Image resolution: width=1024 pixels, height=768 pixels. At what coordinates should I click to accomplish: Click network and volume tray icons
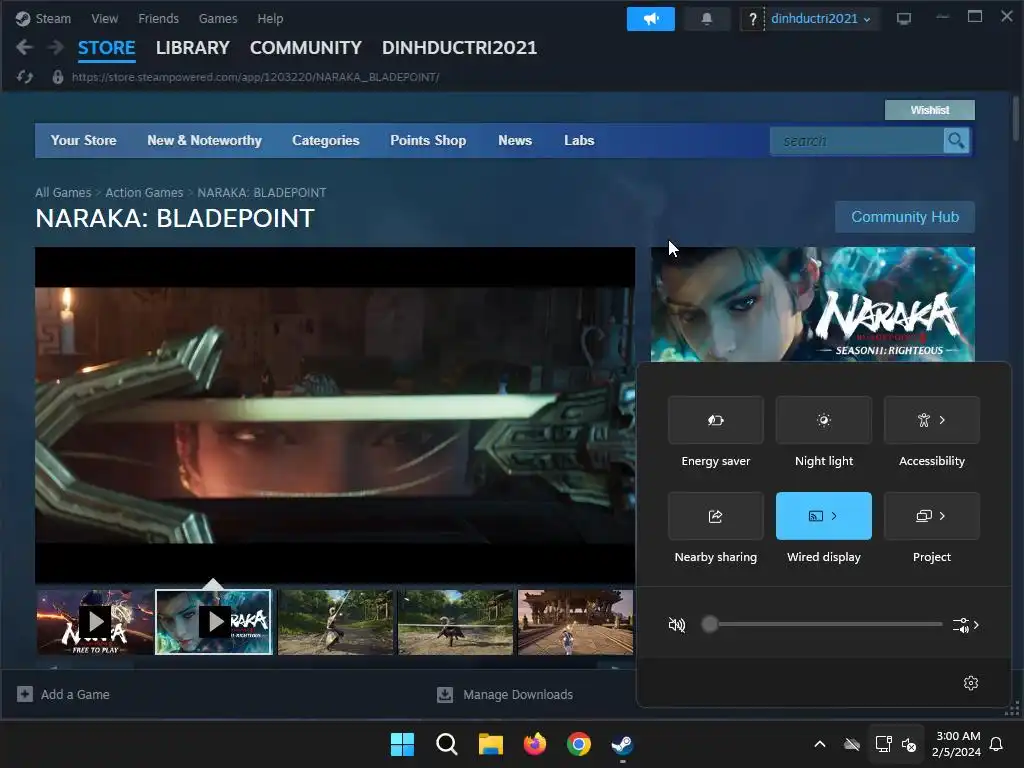896,744
